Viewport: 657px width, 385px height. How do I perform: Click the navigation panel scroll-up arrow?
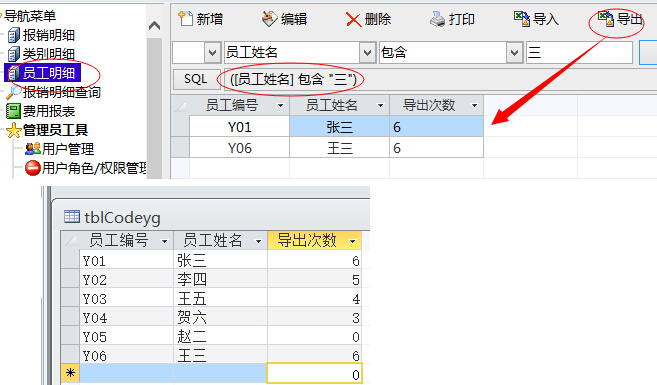pyautogui.click(x=155, y=26)
